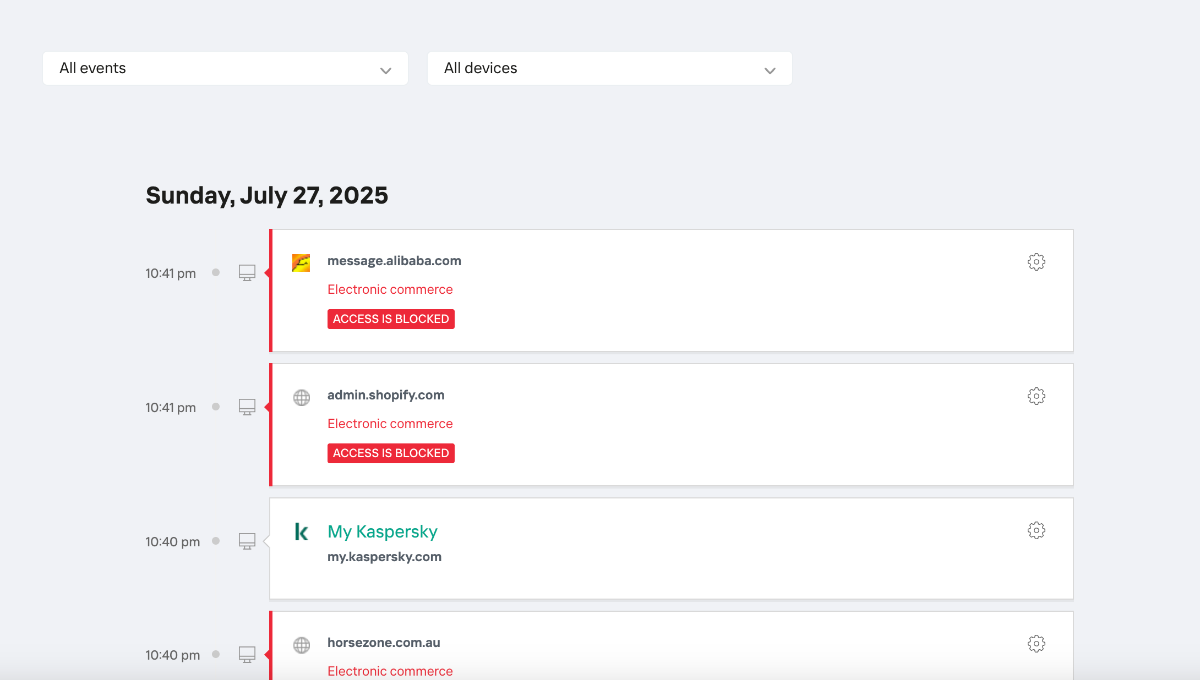This screenshot has height=680, width=1200.
Task: Click the 10:41 pm timestamp for message.alibaba.com
Action: tap(171, 273)
